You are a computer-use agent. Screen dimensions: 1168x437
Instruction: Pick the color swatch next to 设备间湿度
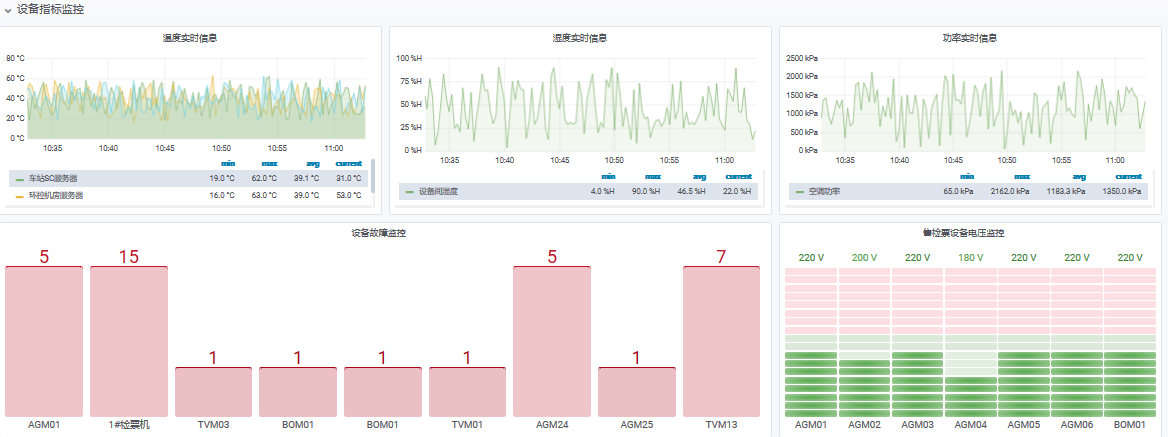(409, 191)
